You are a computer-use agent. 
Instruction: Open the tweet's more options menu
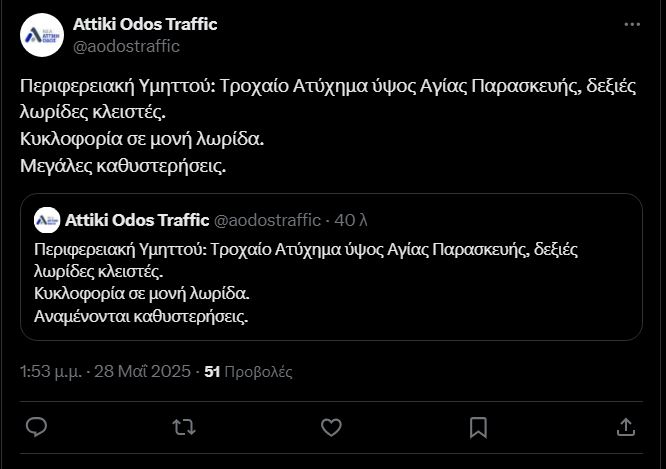[632, 24]
